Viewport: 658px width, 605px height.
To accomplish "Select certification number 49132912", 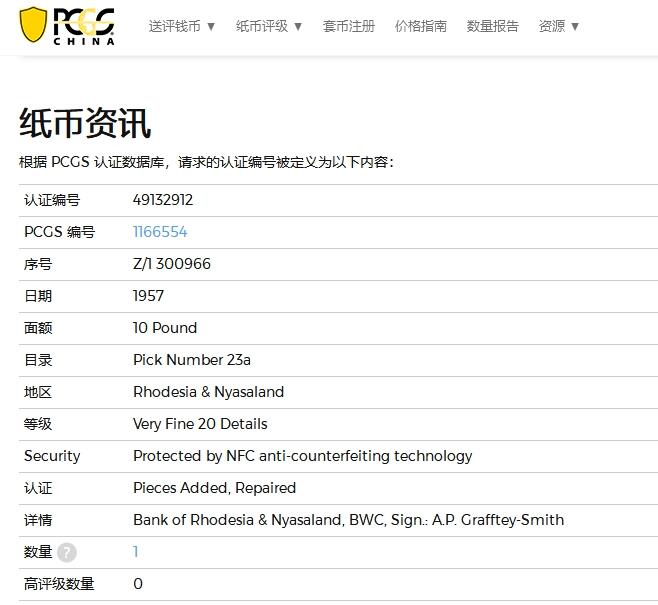I will tap(163, 200).
